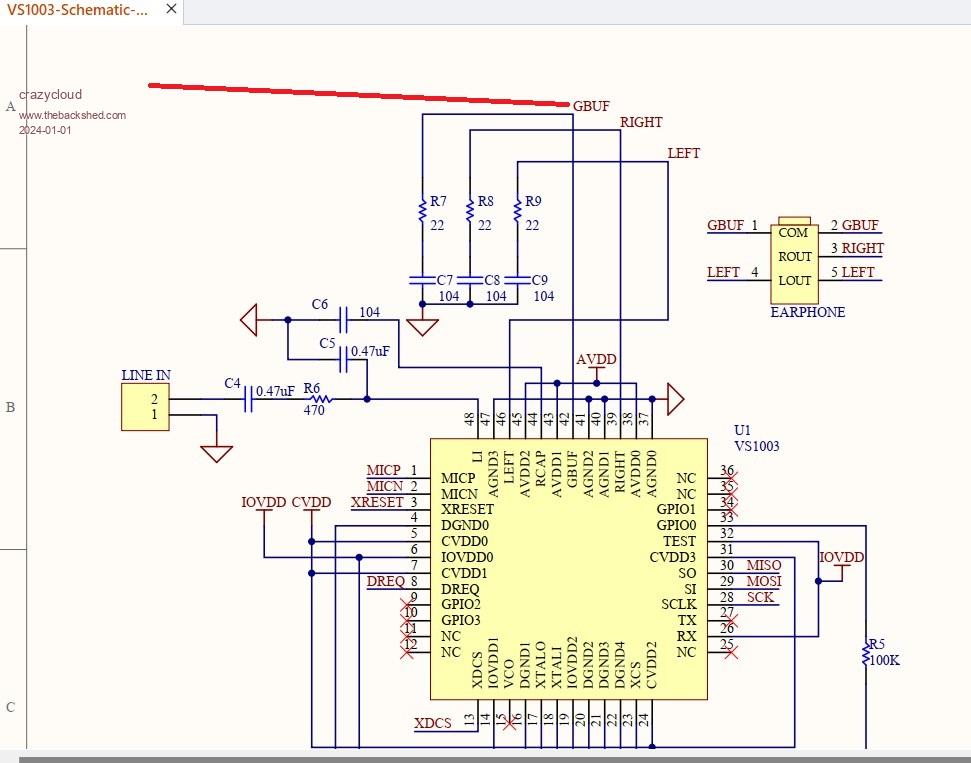Viewport: 971px width, 763px height.
Task: Click the capacitor C8 symbol
Action: click(x=470, y=281)
